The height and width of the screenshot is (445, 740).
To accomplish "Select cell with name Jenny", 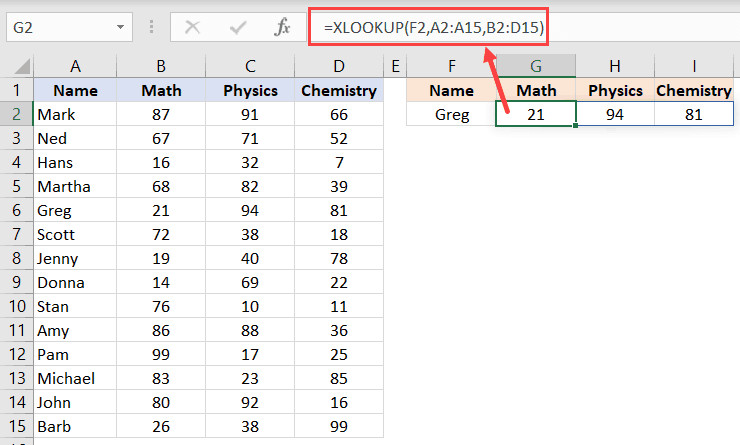I will (75, 258).
